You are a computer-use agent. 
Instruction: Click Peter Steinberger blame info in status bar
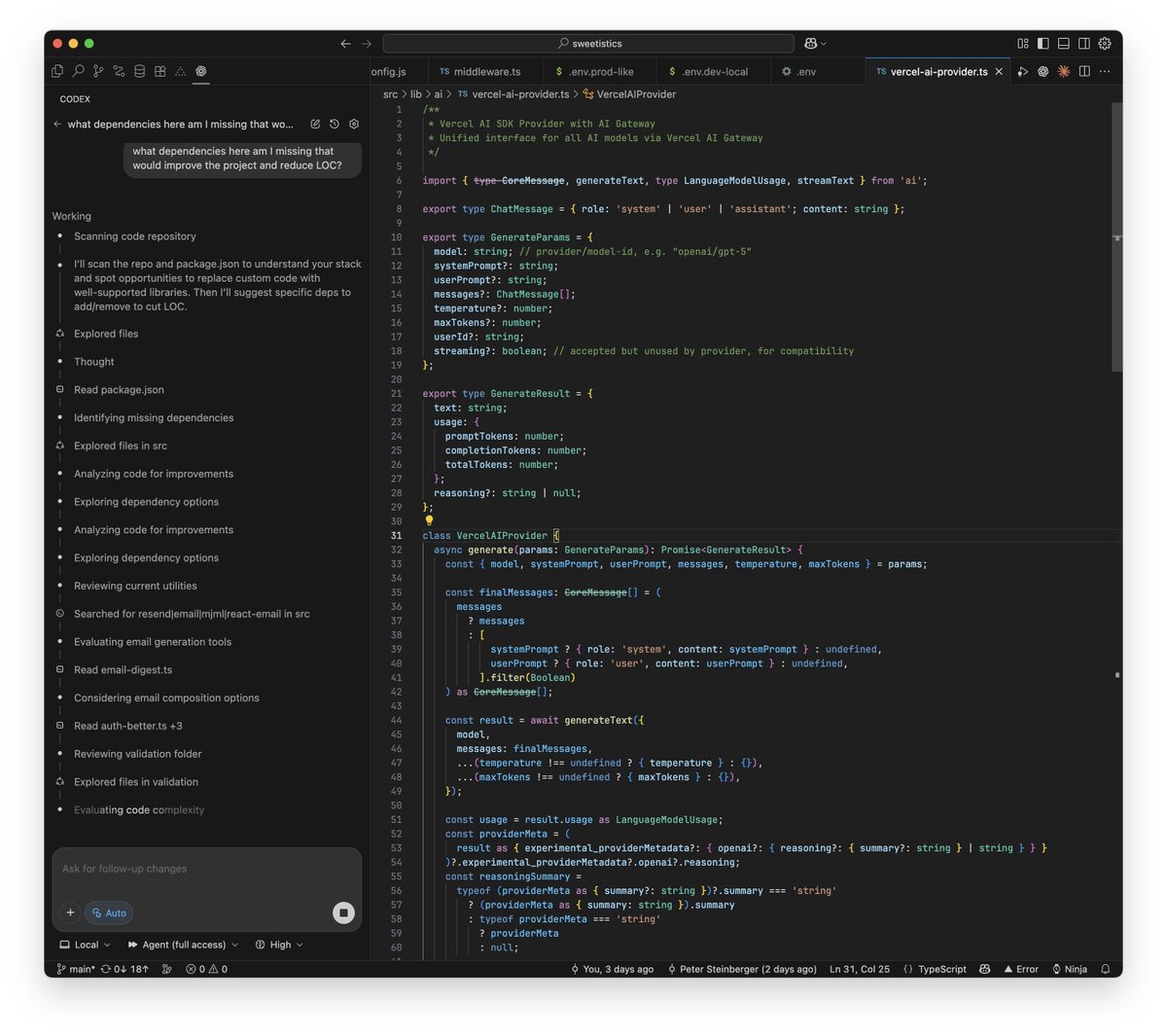[742, 969]
